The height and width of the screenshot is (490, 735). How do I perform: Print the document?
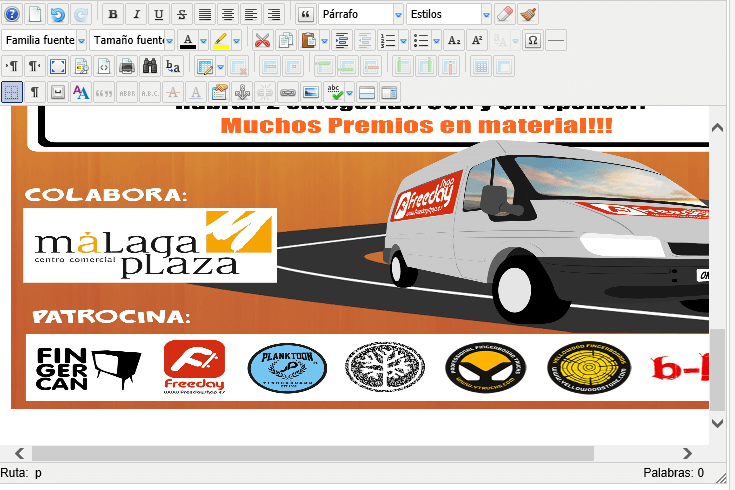(x=127, y=66)
